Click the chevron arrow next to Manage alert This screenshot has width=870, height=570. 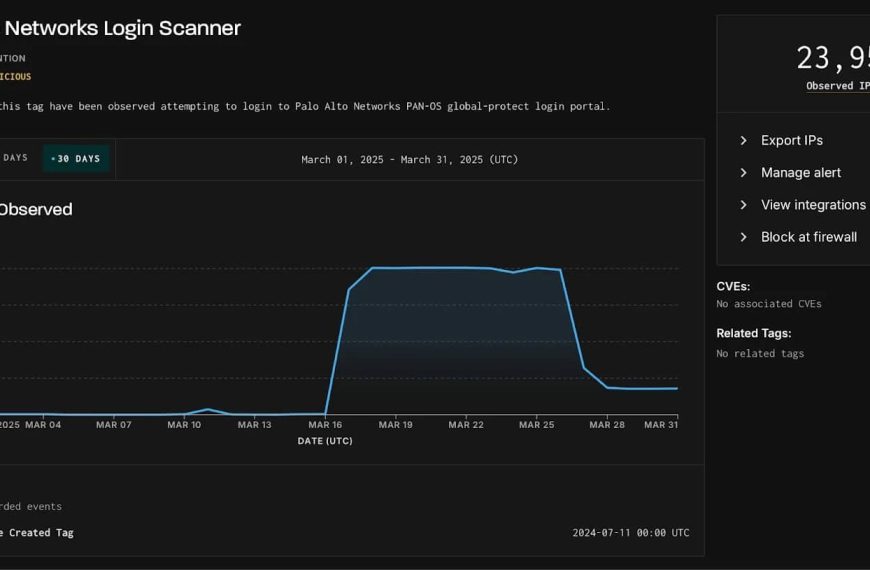click(x=743, y=173)
